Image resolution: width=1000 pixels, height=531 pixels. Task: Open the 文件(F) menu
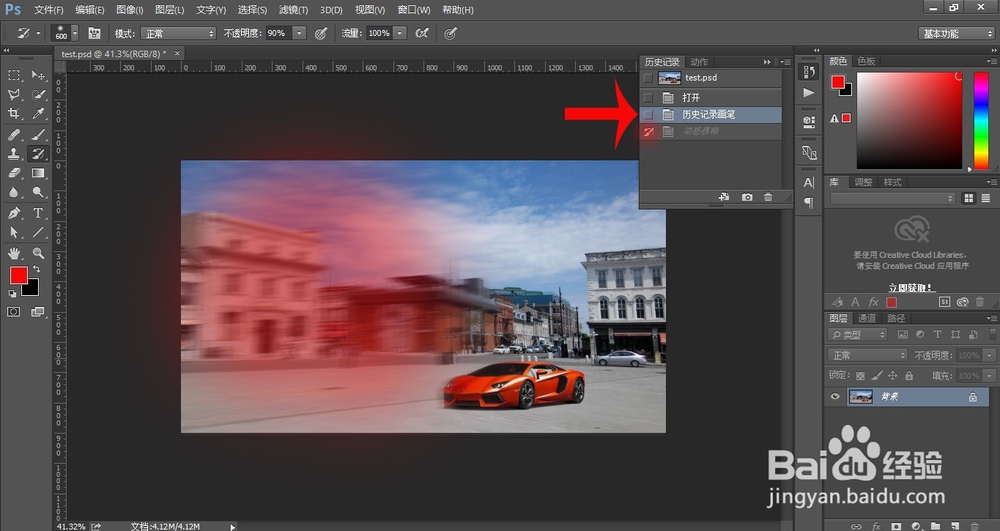[x=48, y=10]
